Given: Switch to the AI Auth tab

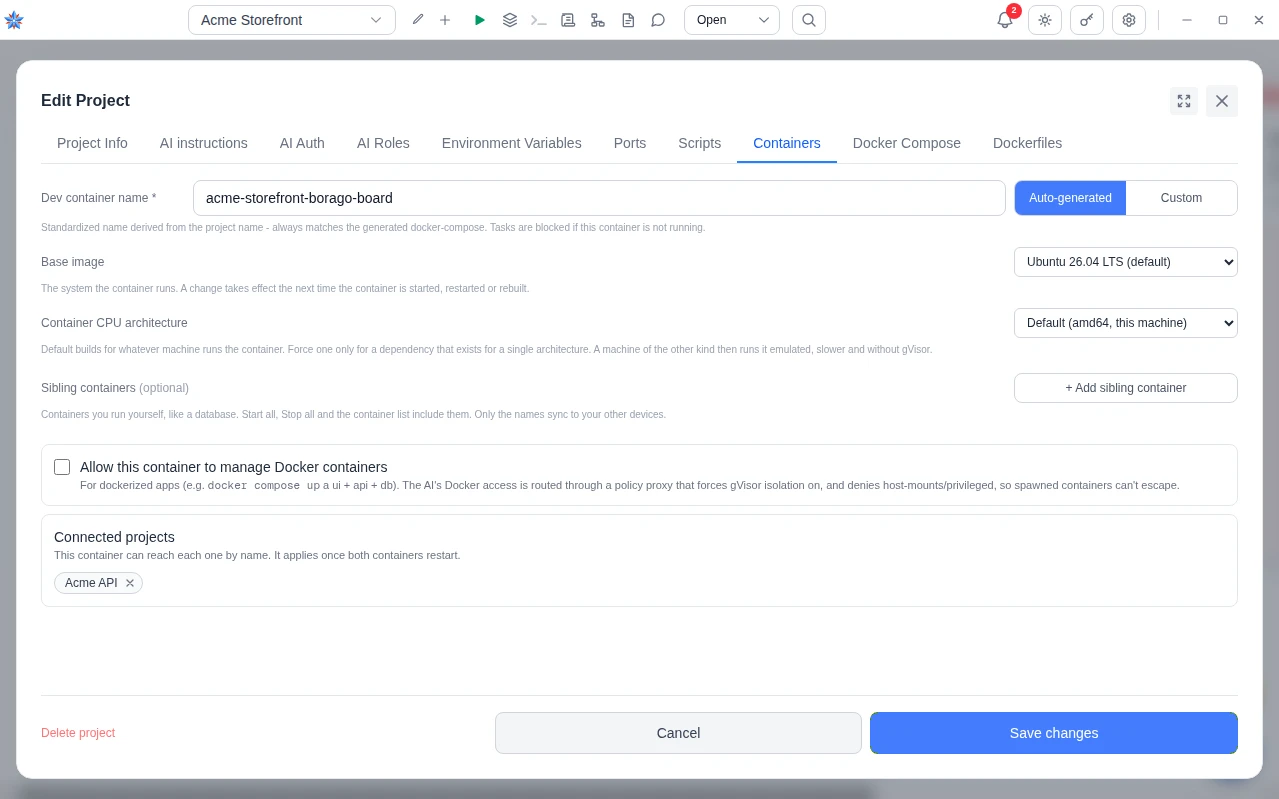Looking at the screenshot, I should pos(302,143).
